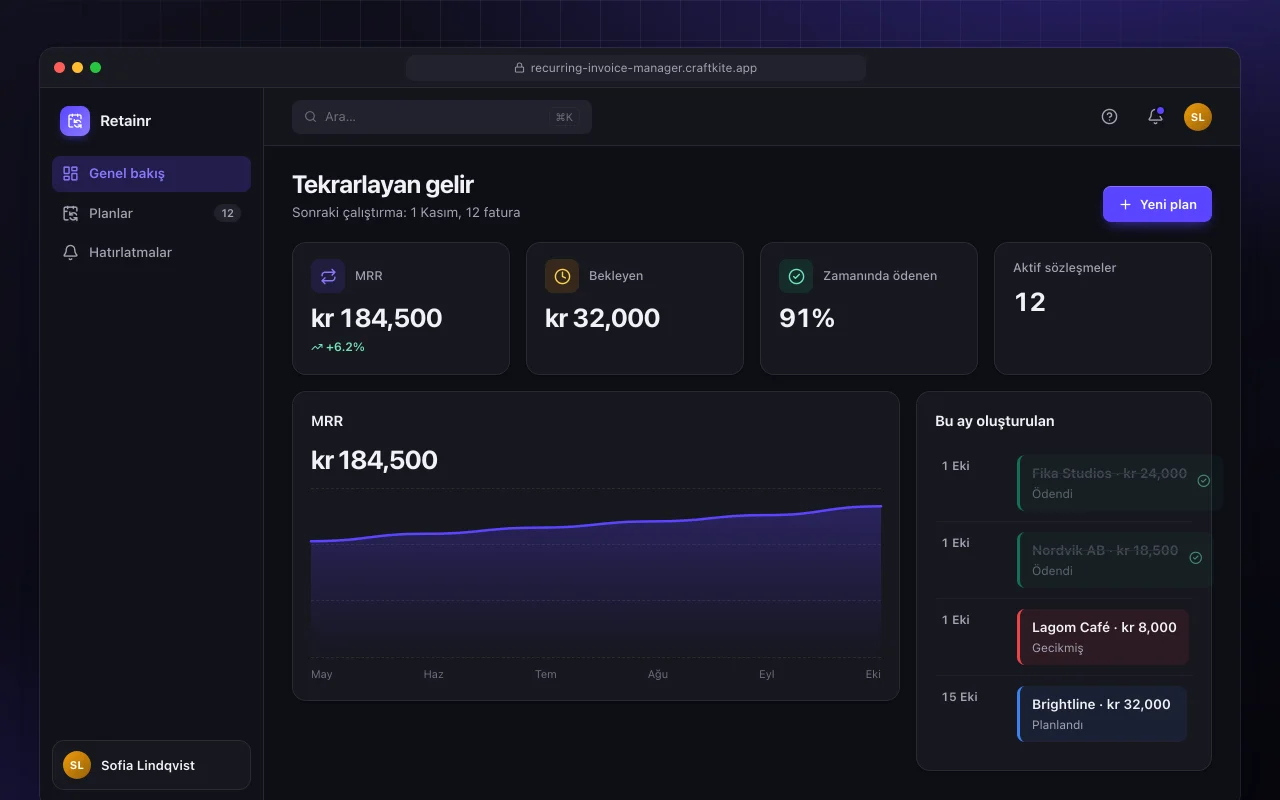This screenshot has width=1280, height=800.
Task: Open the help question-mark icon
Action: coord(1109,116)
